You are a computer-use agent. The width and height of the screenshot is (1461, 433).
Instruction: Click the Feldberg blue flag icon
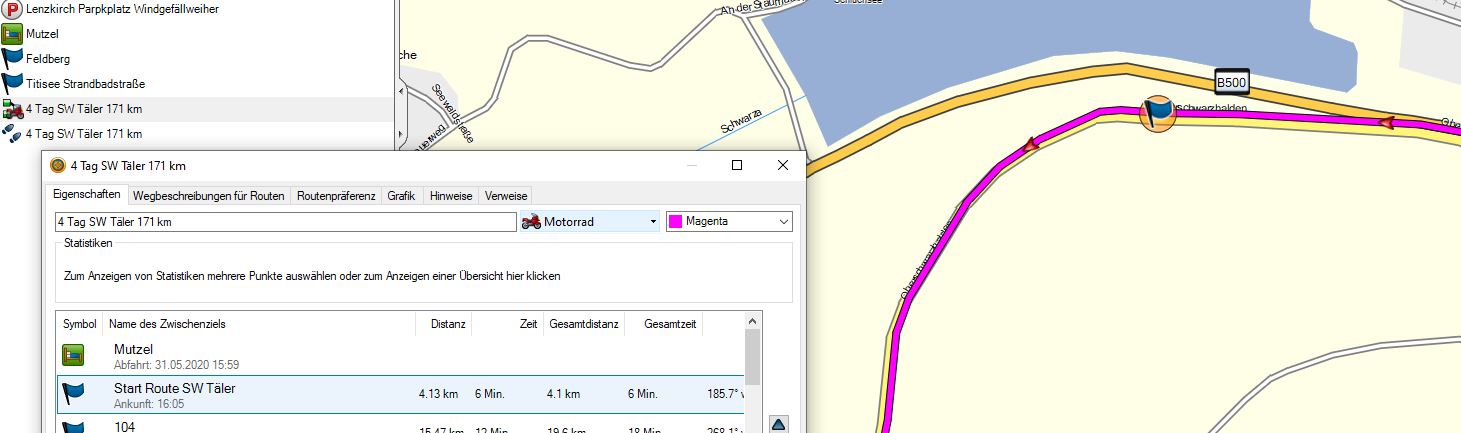point(12,59)
